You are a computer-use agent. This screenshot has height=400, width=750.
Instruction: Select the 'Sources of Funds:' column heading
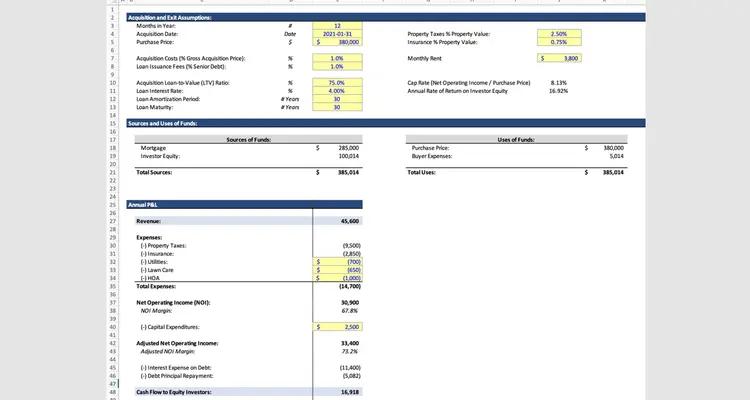click(x=248, y=140)
